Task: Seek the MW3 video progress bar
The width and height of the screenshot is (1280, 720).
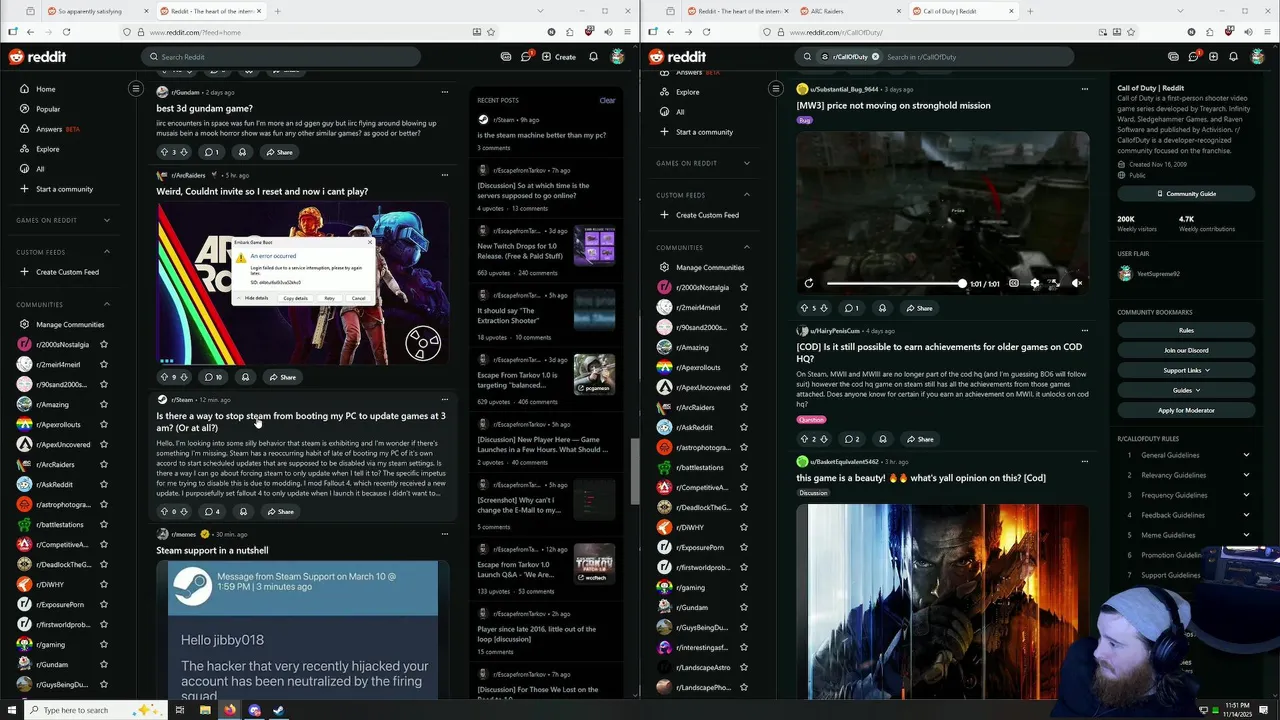Action: click(896, 284)
